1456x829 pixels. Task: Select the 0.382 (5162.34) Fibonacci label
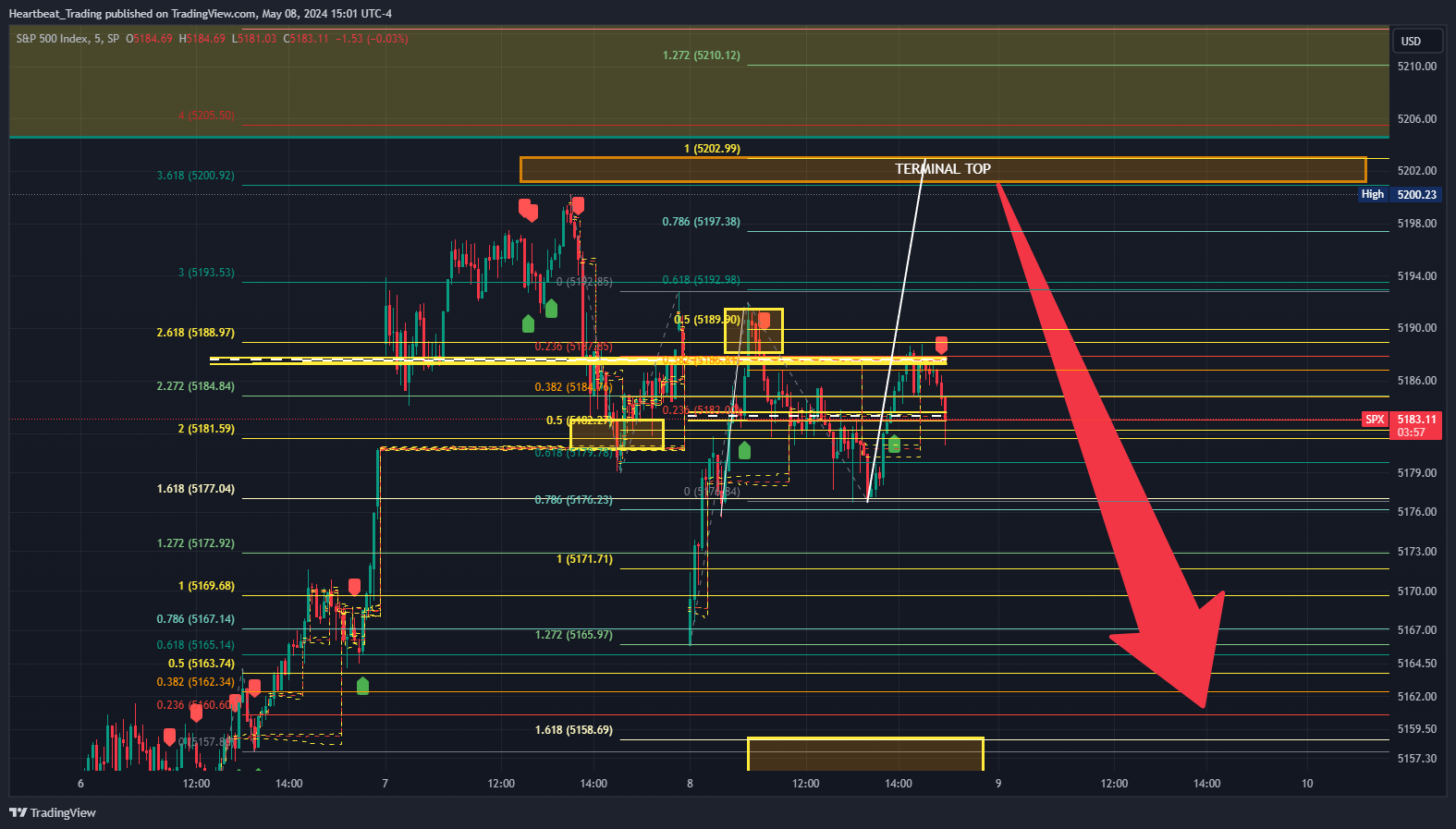(195, 682)
